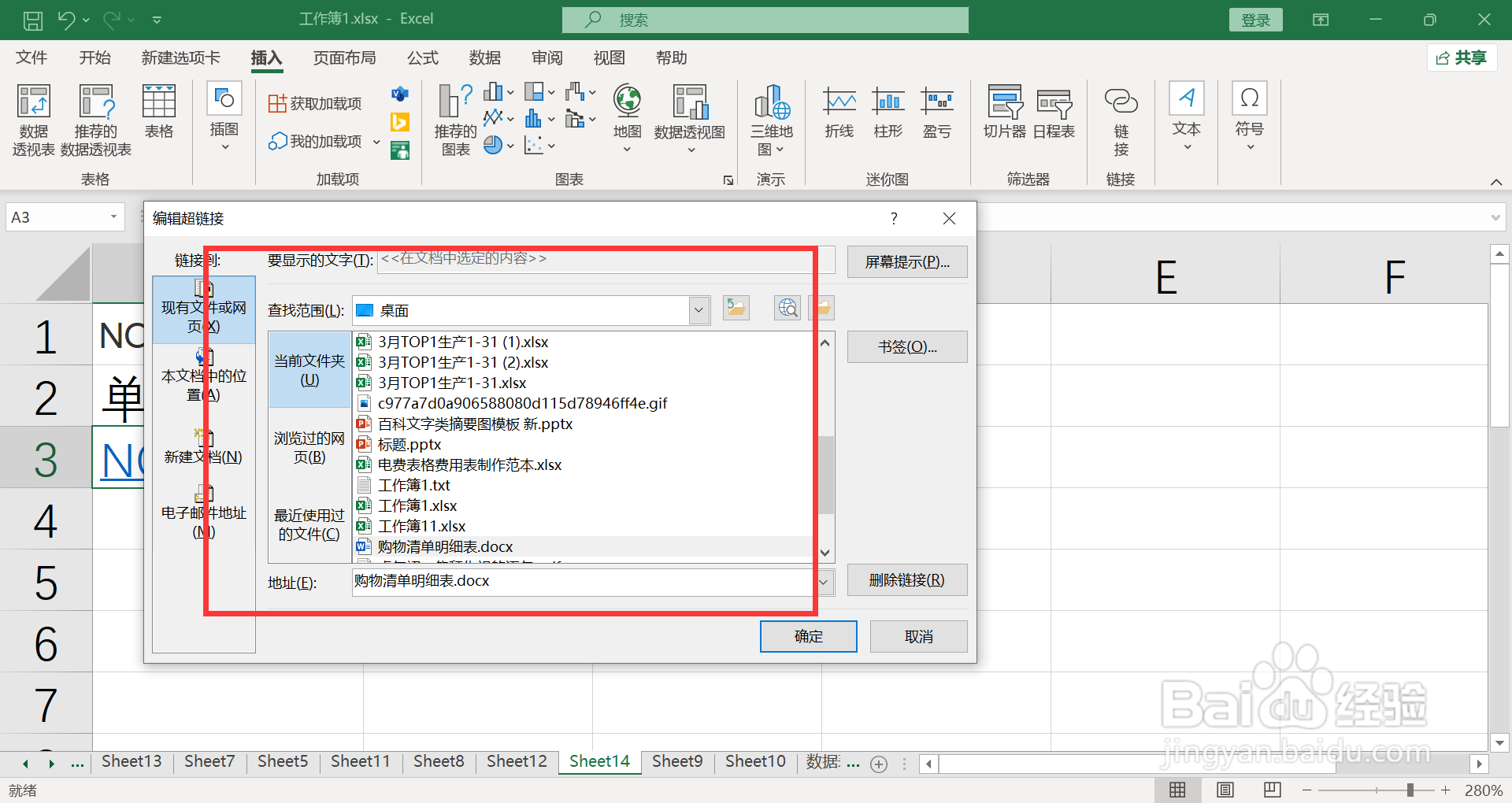
Task: Cancel the hyperlink dialog
Action: pyautogui.click(x=919, y=636)
